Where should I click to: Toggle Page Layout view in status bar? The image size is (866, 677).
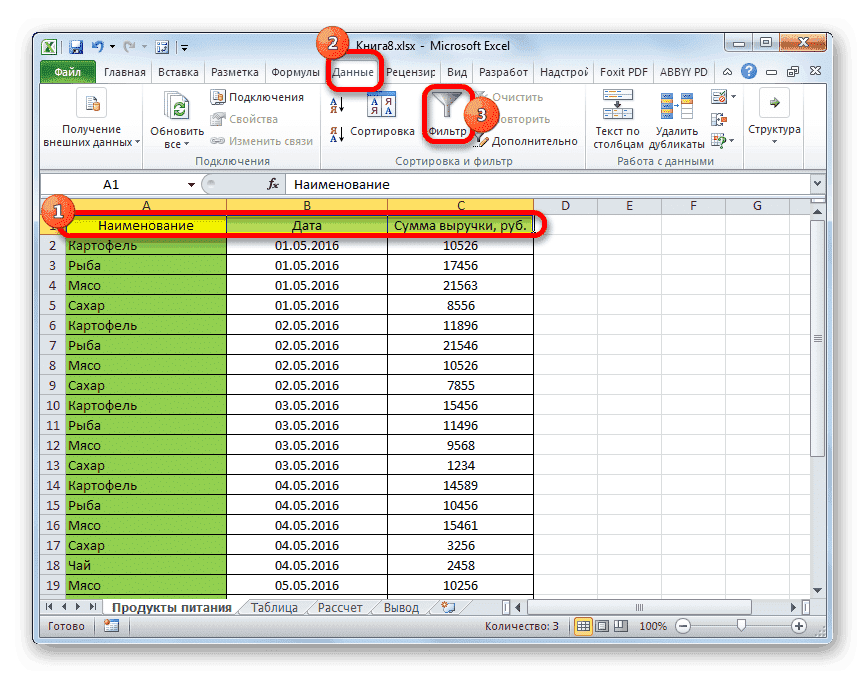pyautogui.click(x=602, y=626)
